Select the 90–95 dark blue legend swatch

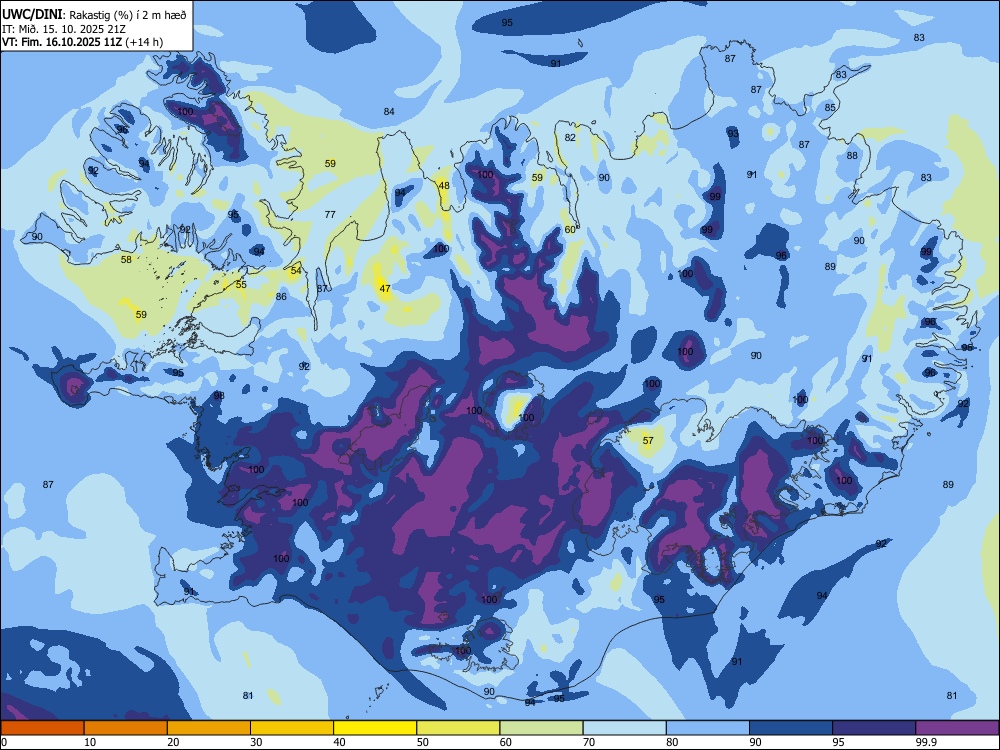791,728
